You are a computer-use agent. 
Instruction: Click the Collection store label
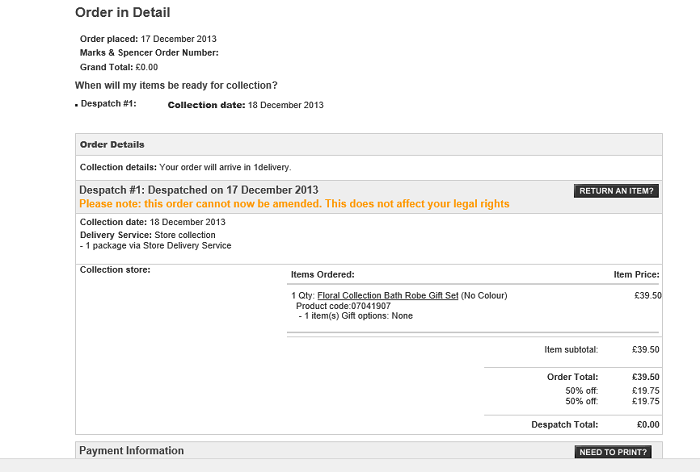point(115,270)
